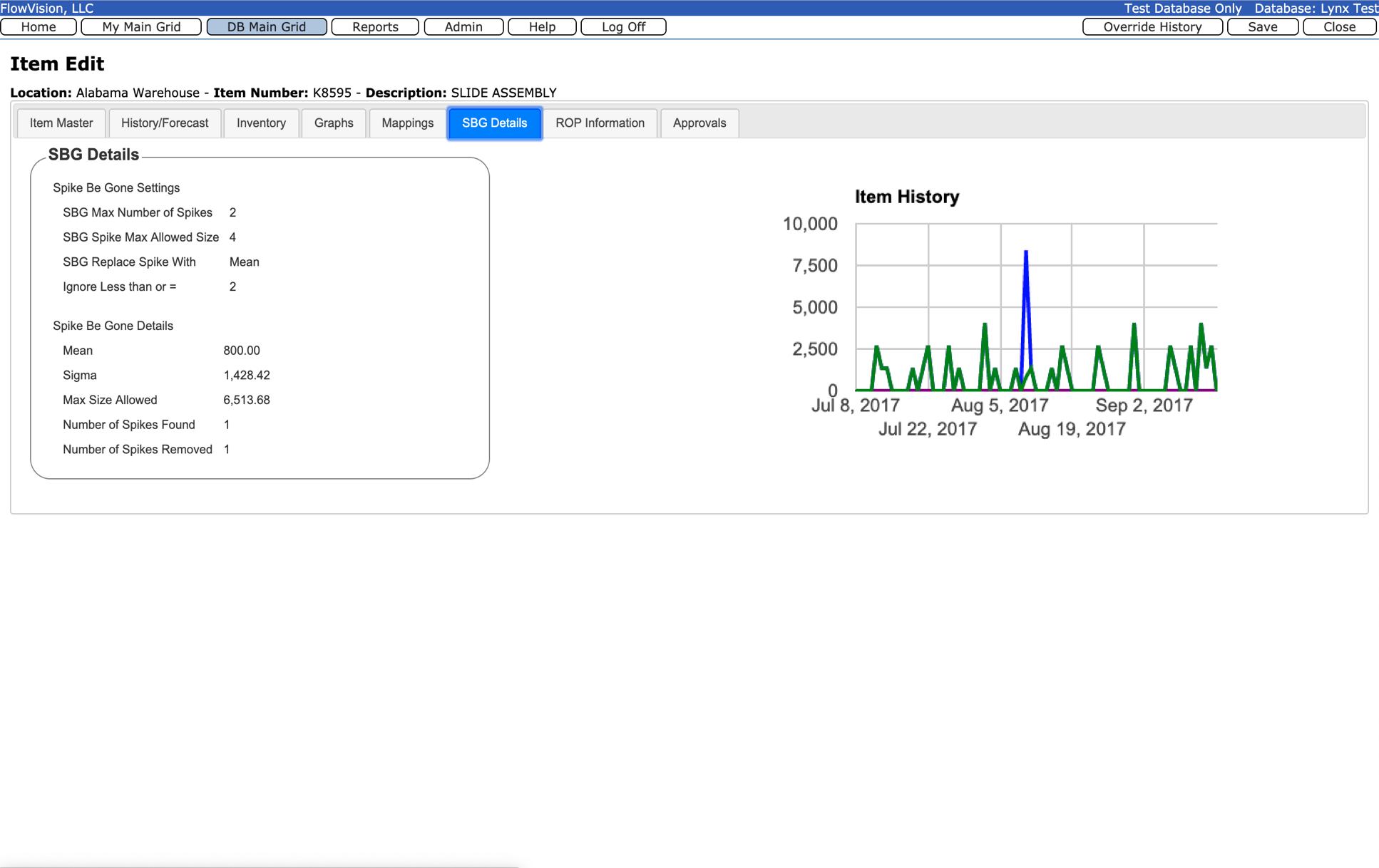The image size is (1379, 868).
Task: Switch to the Approvals tab
Action: click(x=699, y=123)
